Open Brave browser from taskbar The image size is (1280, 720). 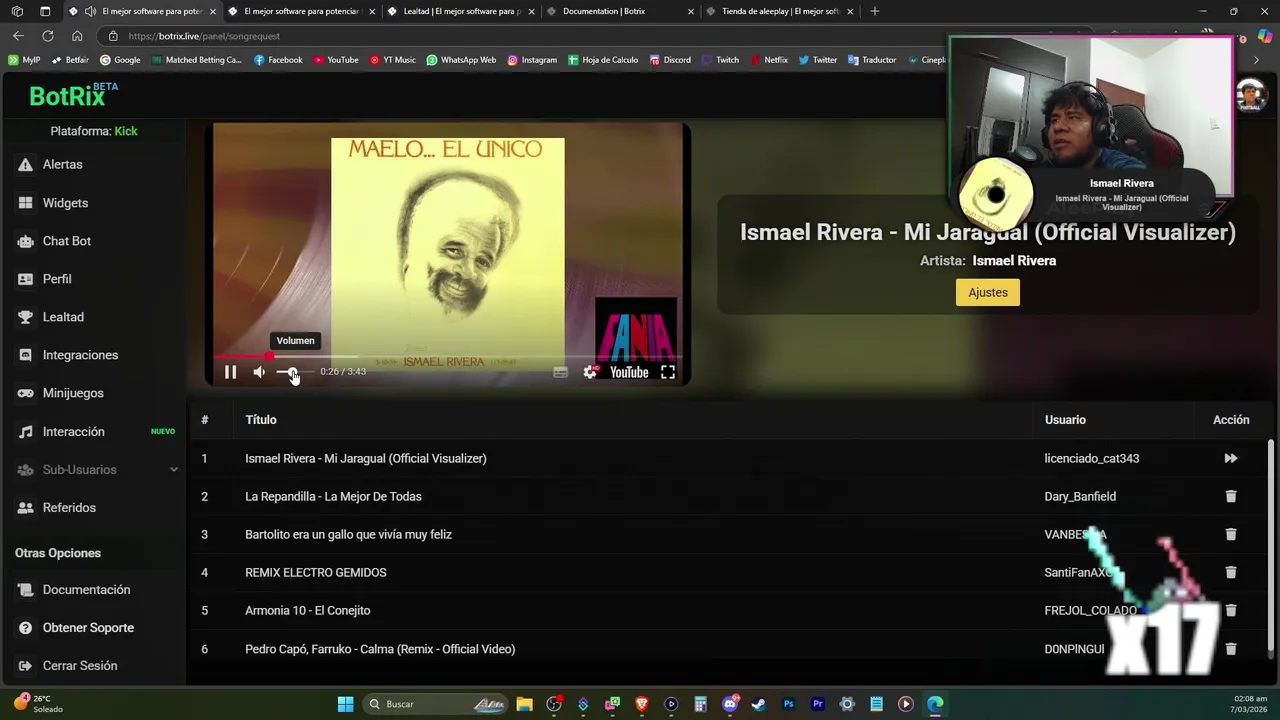coord(642,704)
